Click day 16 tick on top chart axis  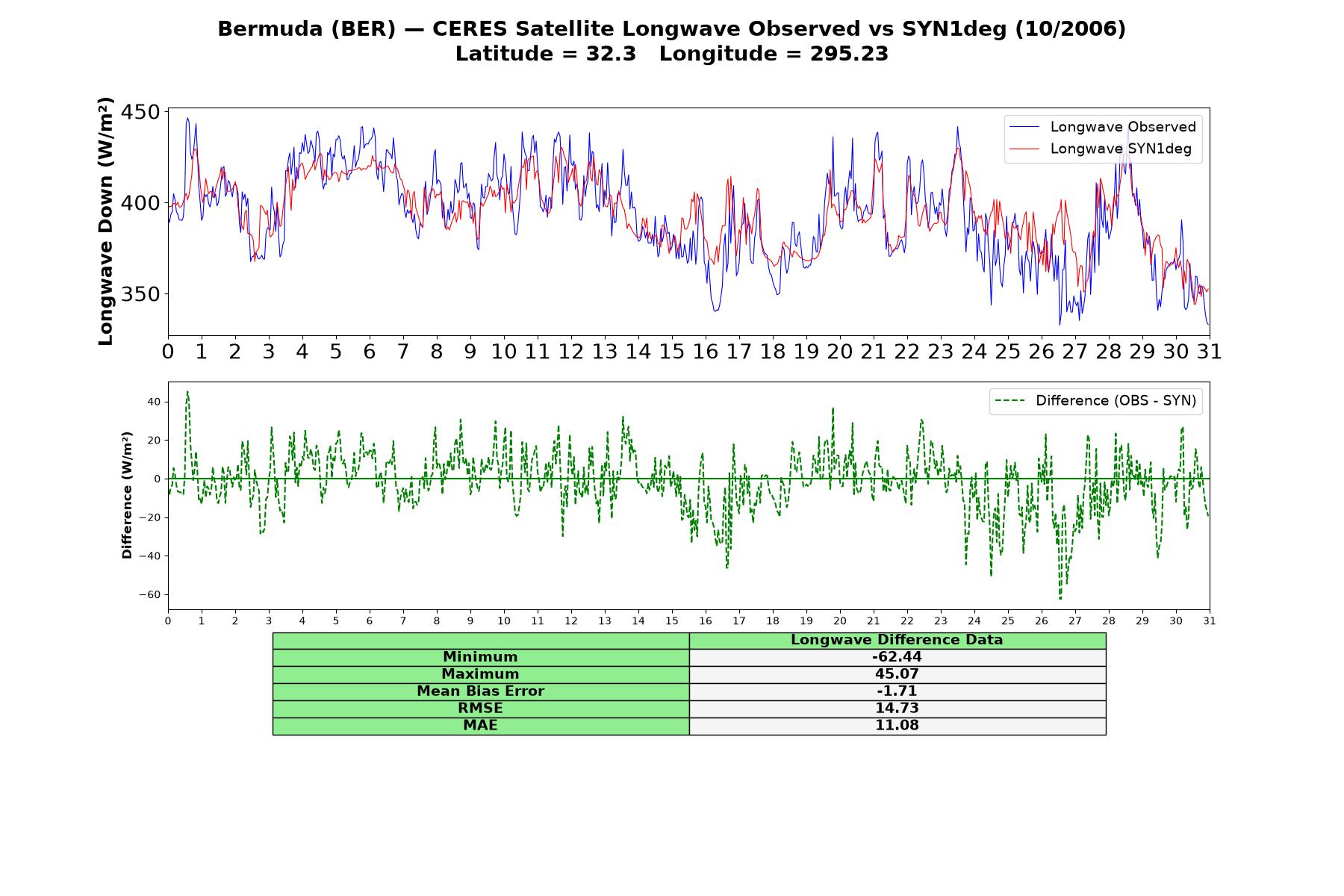pyautogui.click(x=705, y=352)
